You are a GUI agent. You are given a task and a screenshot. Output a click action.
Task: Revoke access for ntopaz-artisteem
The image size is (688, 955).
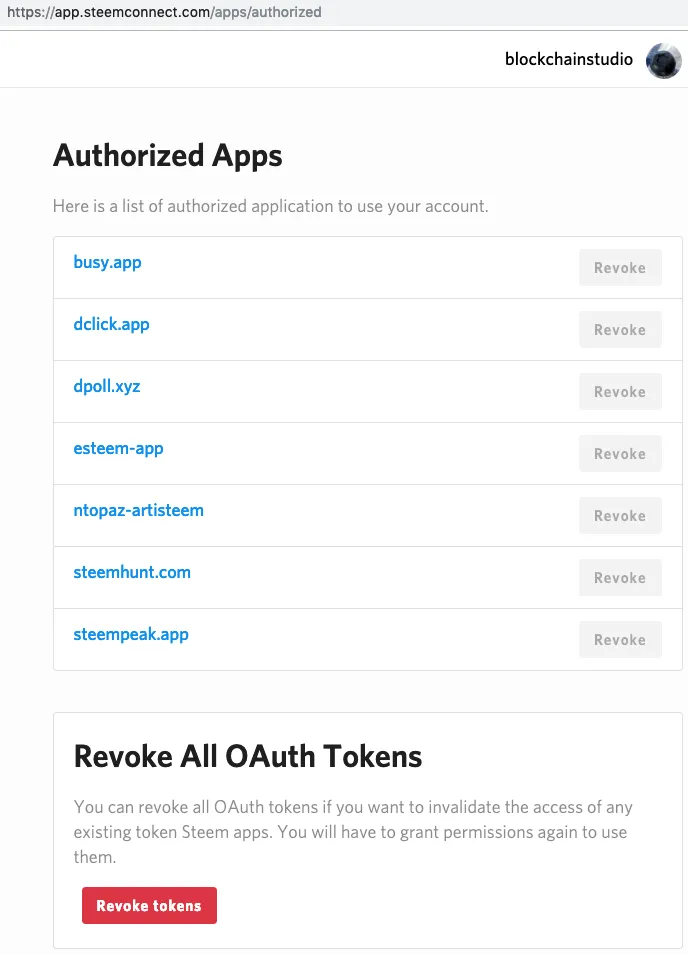620,516
